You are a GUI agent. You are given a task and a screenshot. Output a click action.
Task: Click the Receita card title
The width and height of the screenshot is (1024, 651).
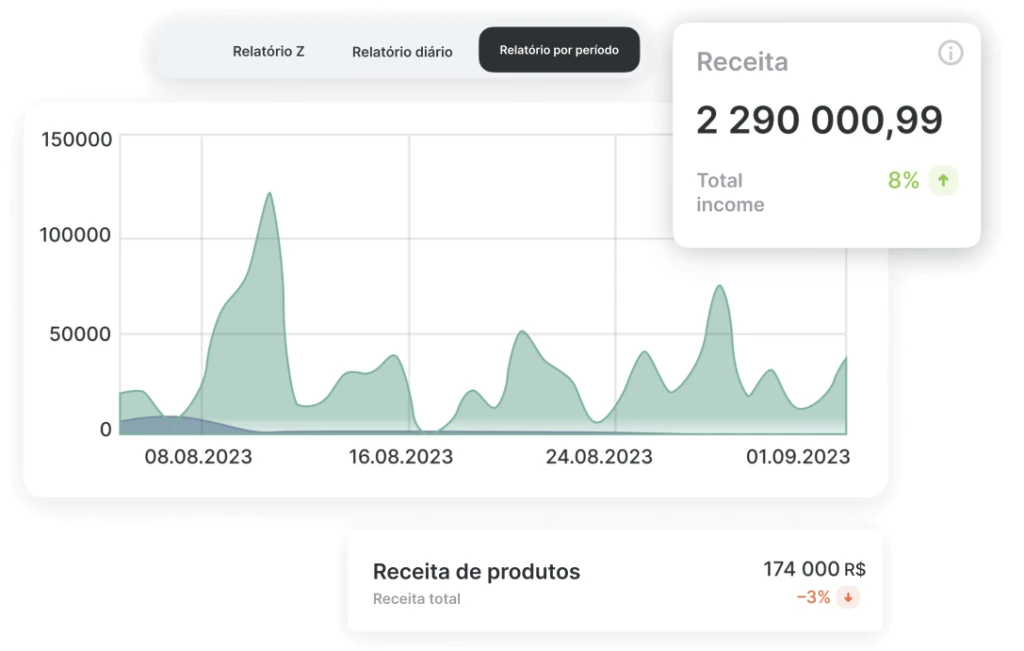(742, 62)
